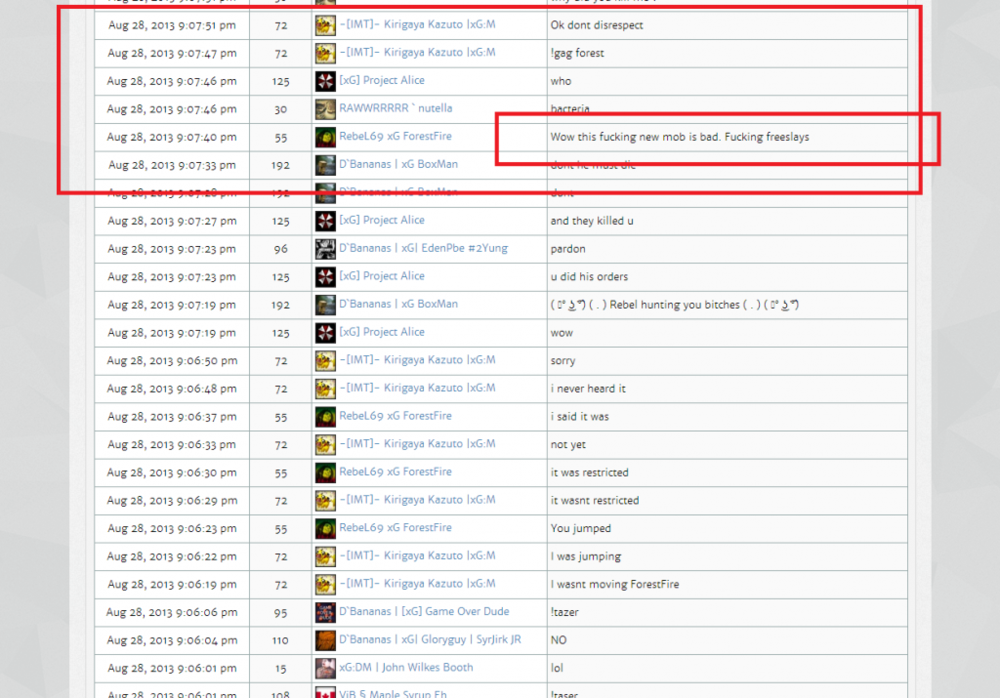Screen dimensions: 1000x698
Task: Select timestamp 'Aug 28, 2013 9:07:51 pm'
Action: click(x=172, y=26)
